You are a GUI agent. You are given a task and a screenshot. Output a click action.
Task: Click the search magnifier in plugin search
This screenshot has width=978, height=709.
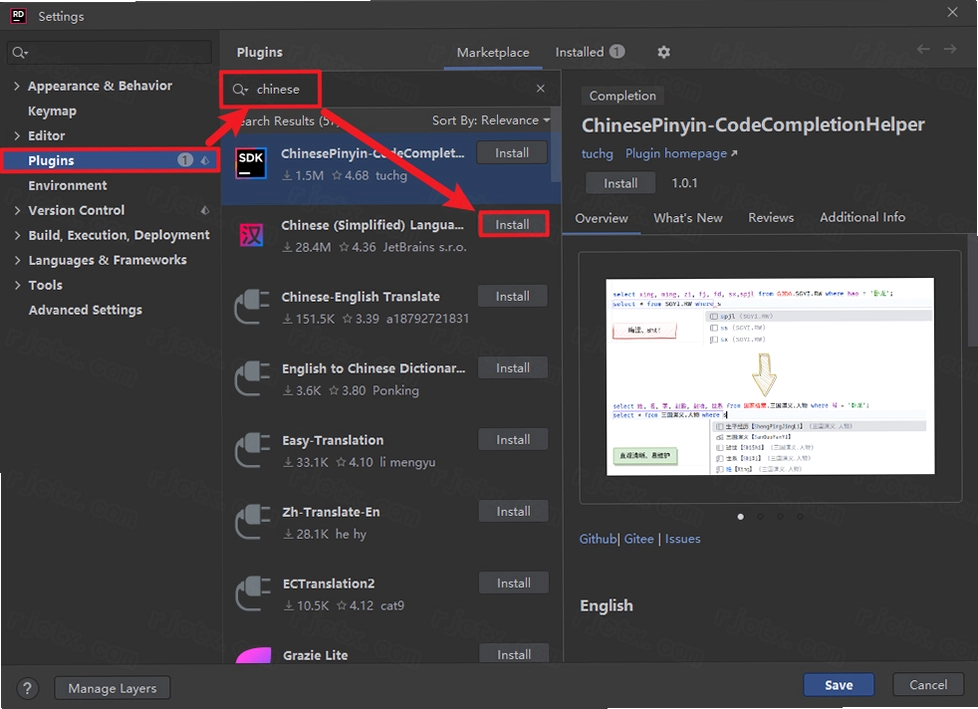tap(240, 89)
